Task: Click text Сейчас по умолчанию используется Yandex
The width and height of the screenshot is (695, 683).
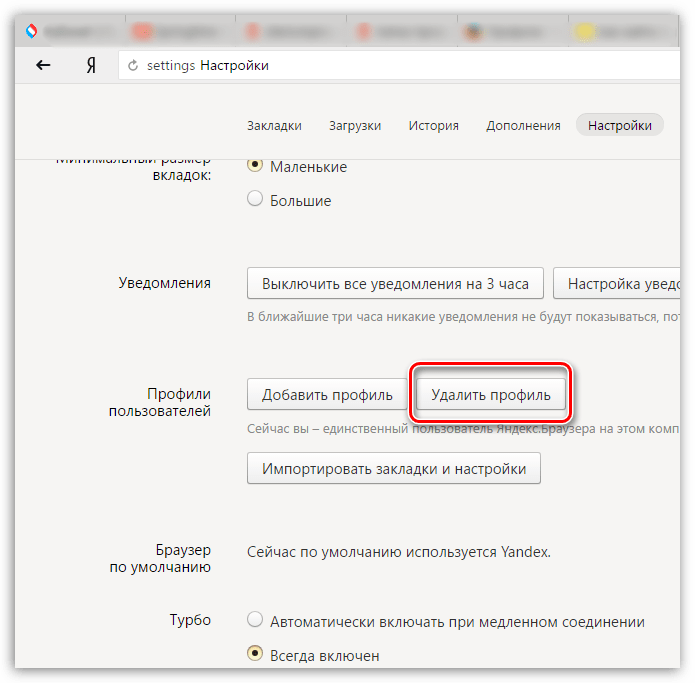Action: coord(398,552)
